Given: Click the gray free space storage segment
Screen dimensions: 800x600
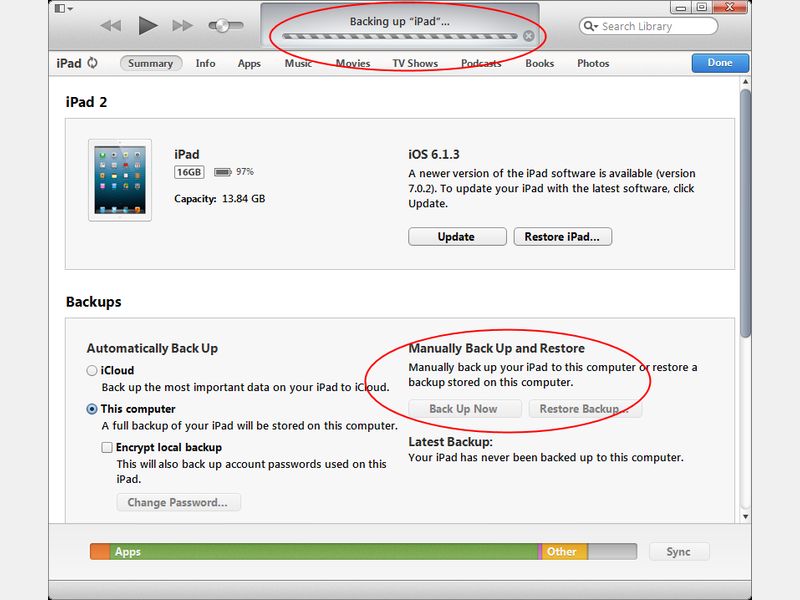Looking at the screenshot, I should 612,552.
